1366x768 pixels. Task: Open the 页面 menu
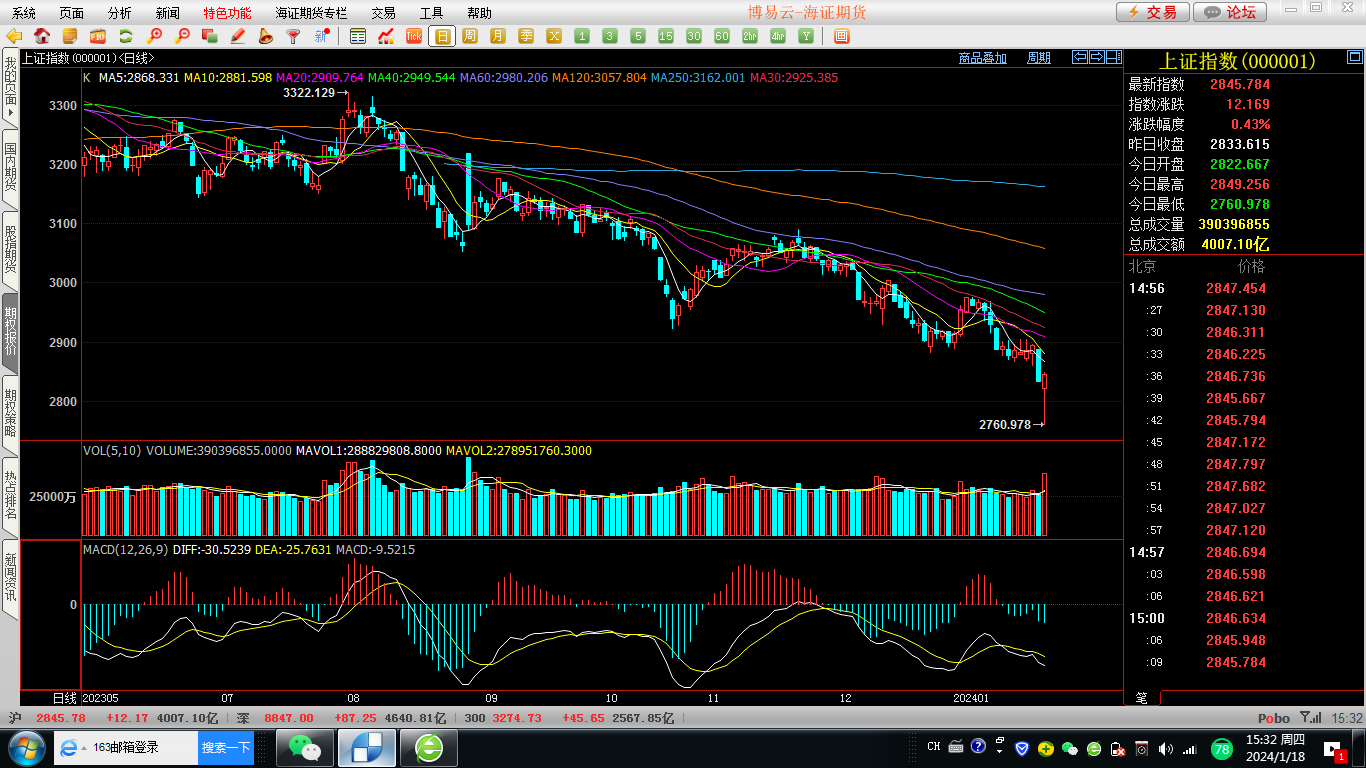(x=71, y=13)
